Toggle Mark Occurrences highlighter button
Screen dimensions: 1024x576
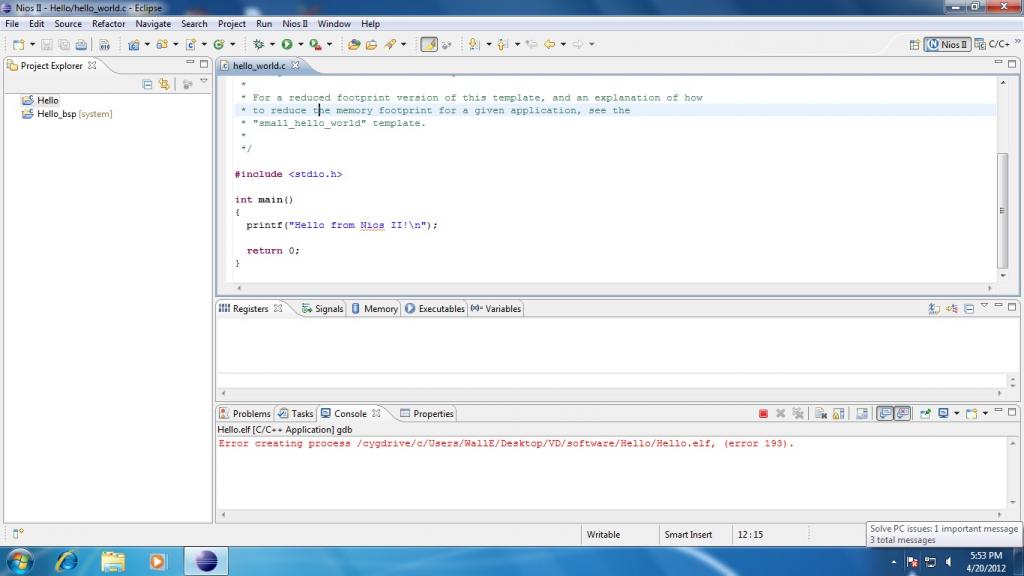click(428, 44)
